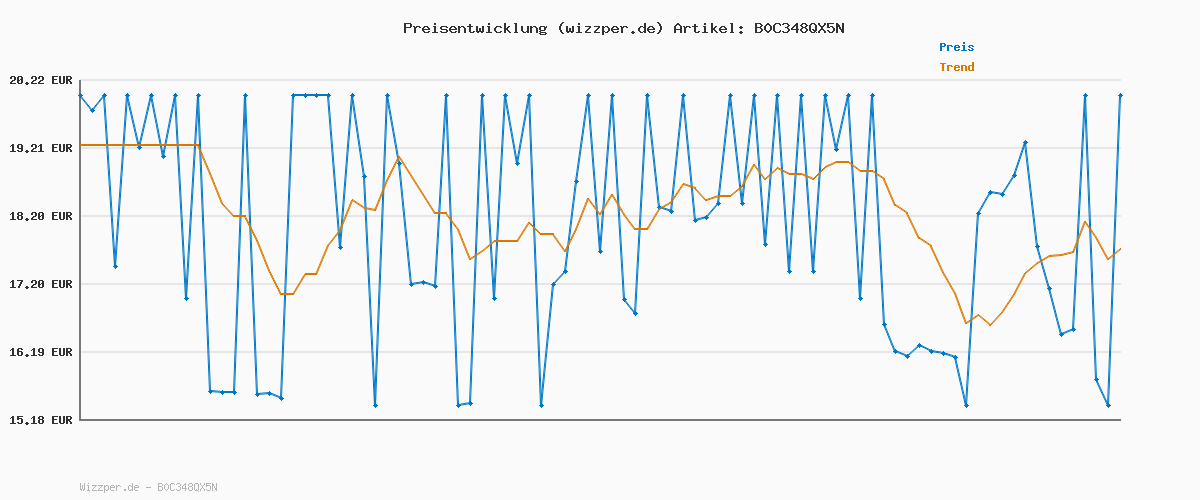This screenshot has height=500, width=1200.
Task: Click the 18.20 EUR axis label
Action: click(x=40, y=216)
